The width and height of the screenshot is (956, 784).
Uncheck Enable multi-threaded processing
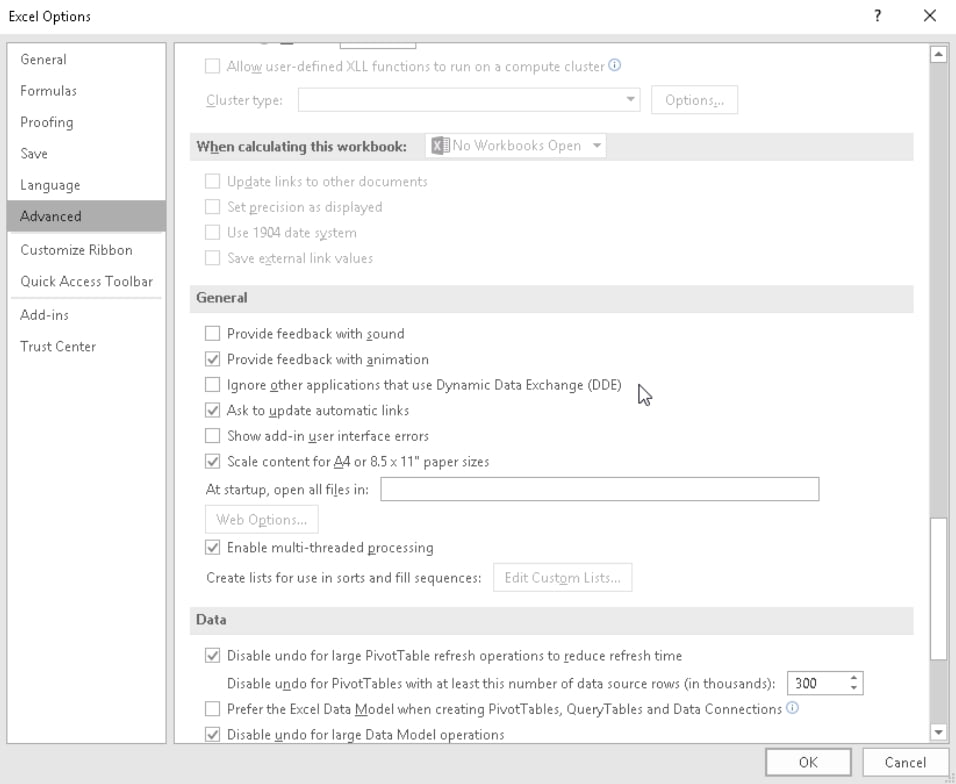pyautogui.click(x=212, y=548)
